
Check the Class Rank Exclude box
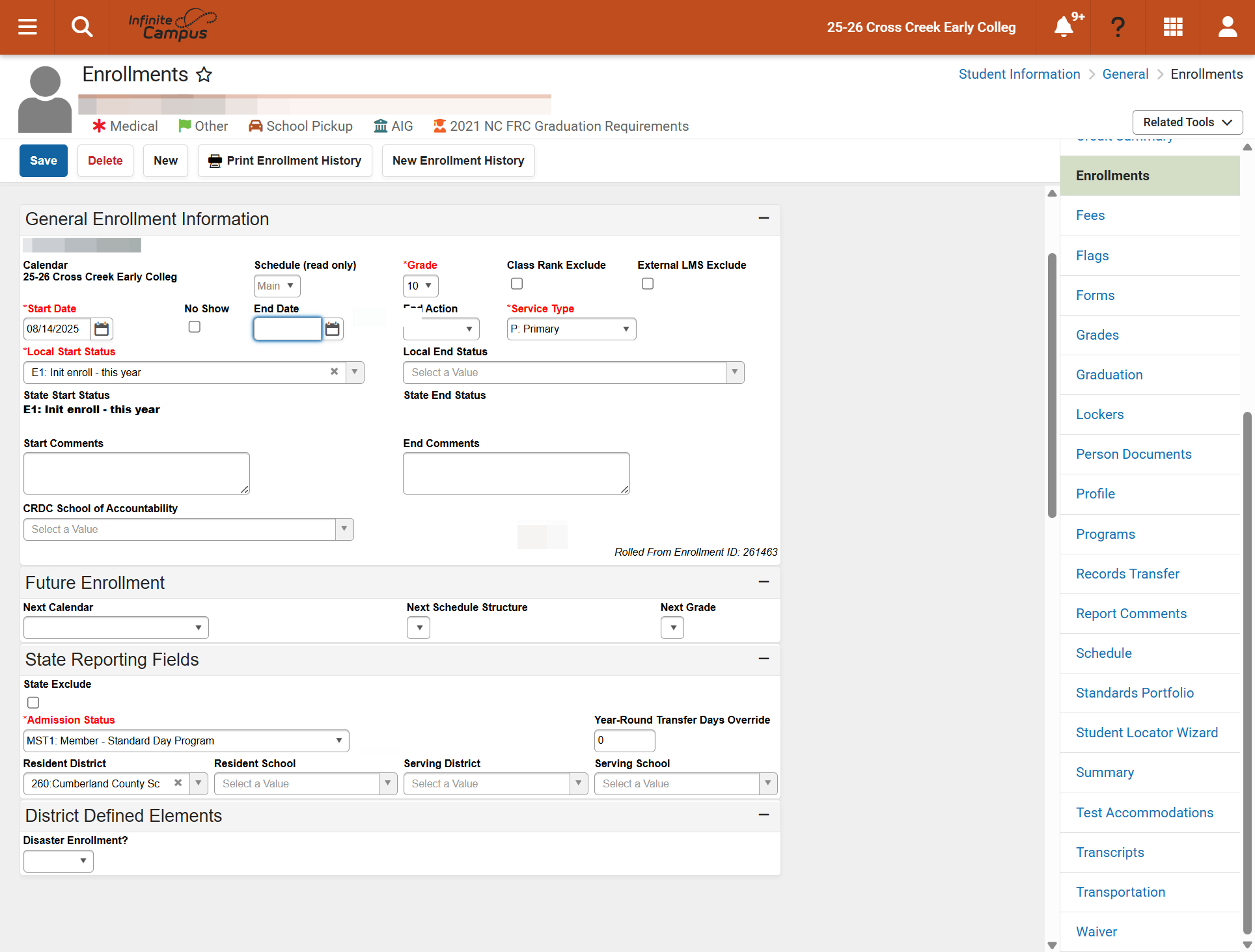[x=517, y=284]
